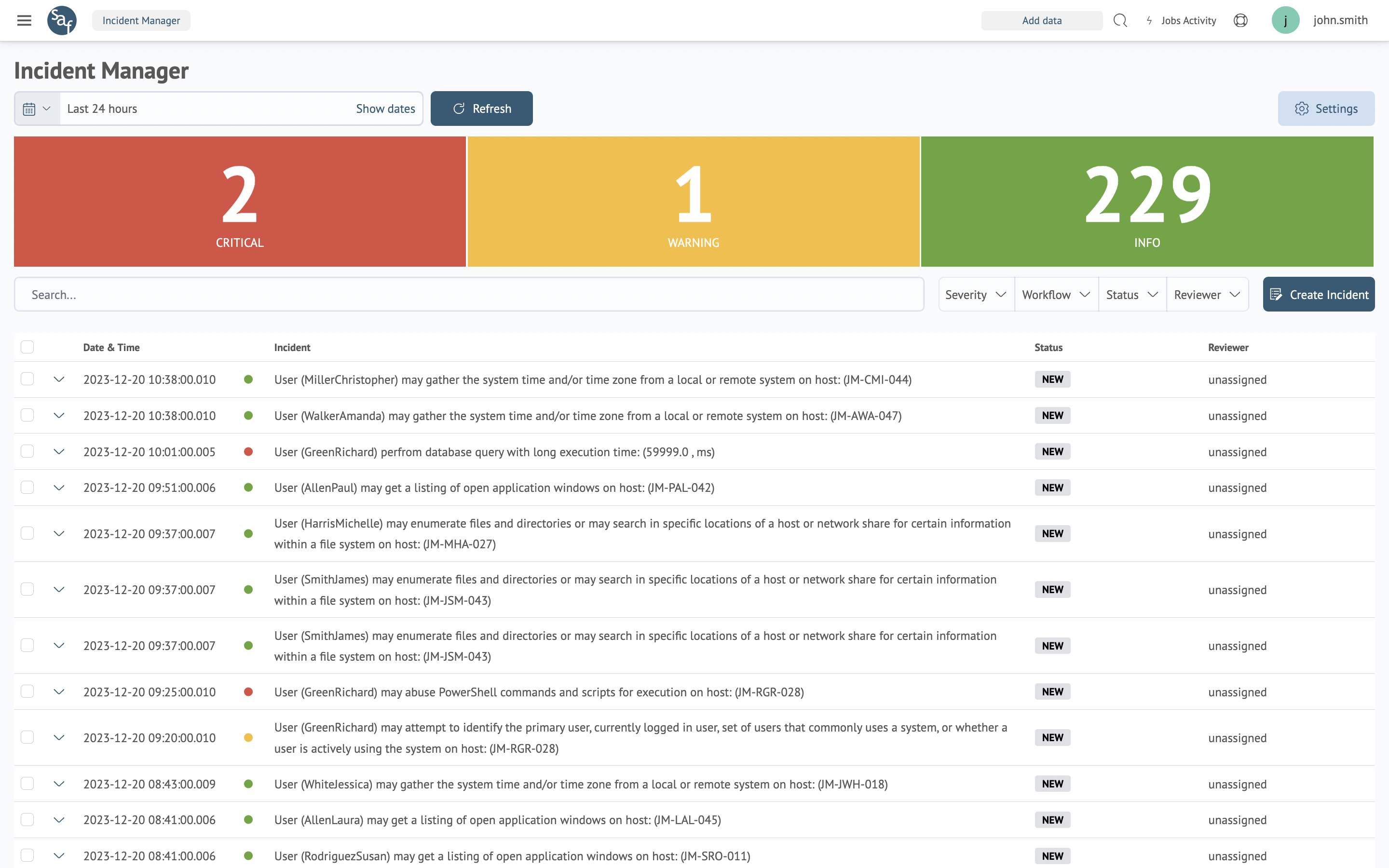Select the MillerChristopher incident checkbox
The image size is (1389, 868).
point(27,379)
